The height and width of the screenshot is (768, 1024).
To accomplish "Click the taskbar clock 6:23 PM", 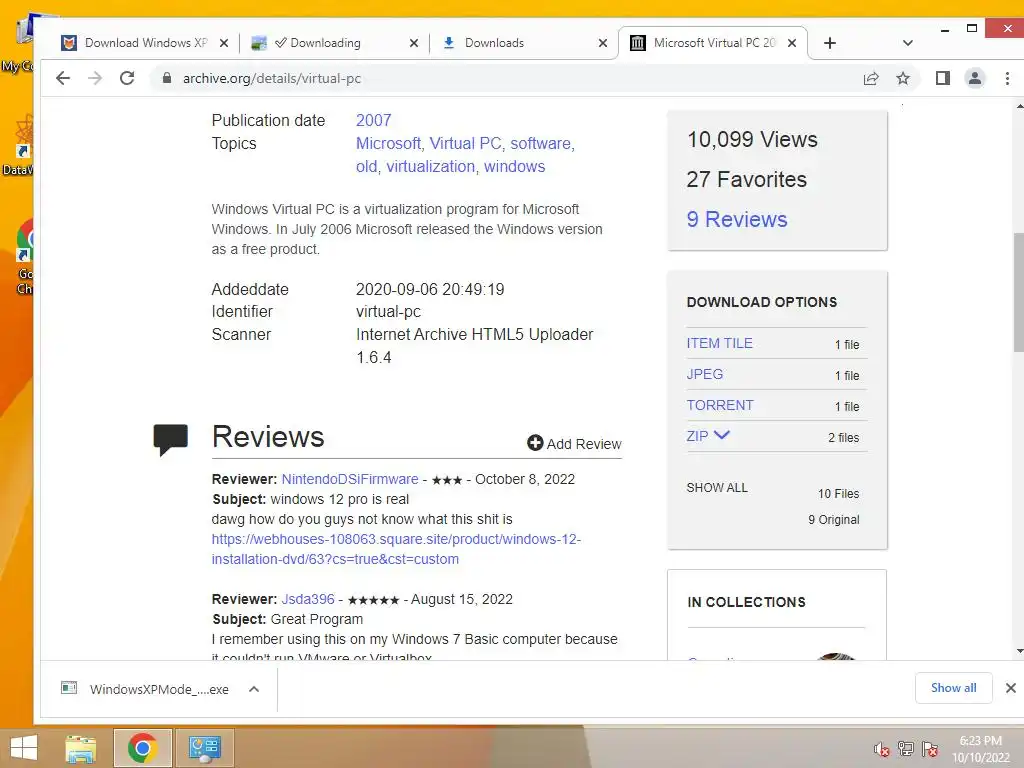I will coord(980,741).
